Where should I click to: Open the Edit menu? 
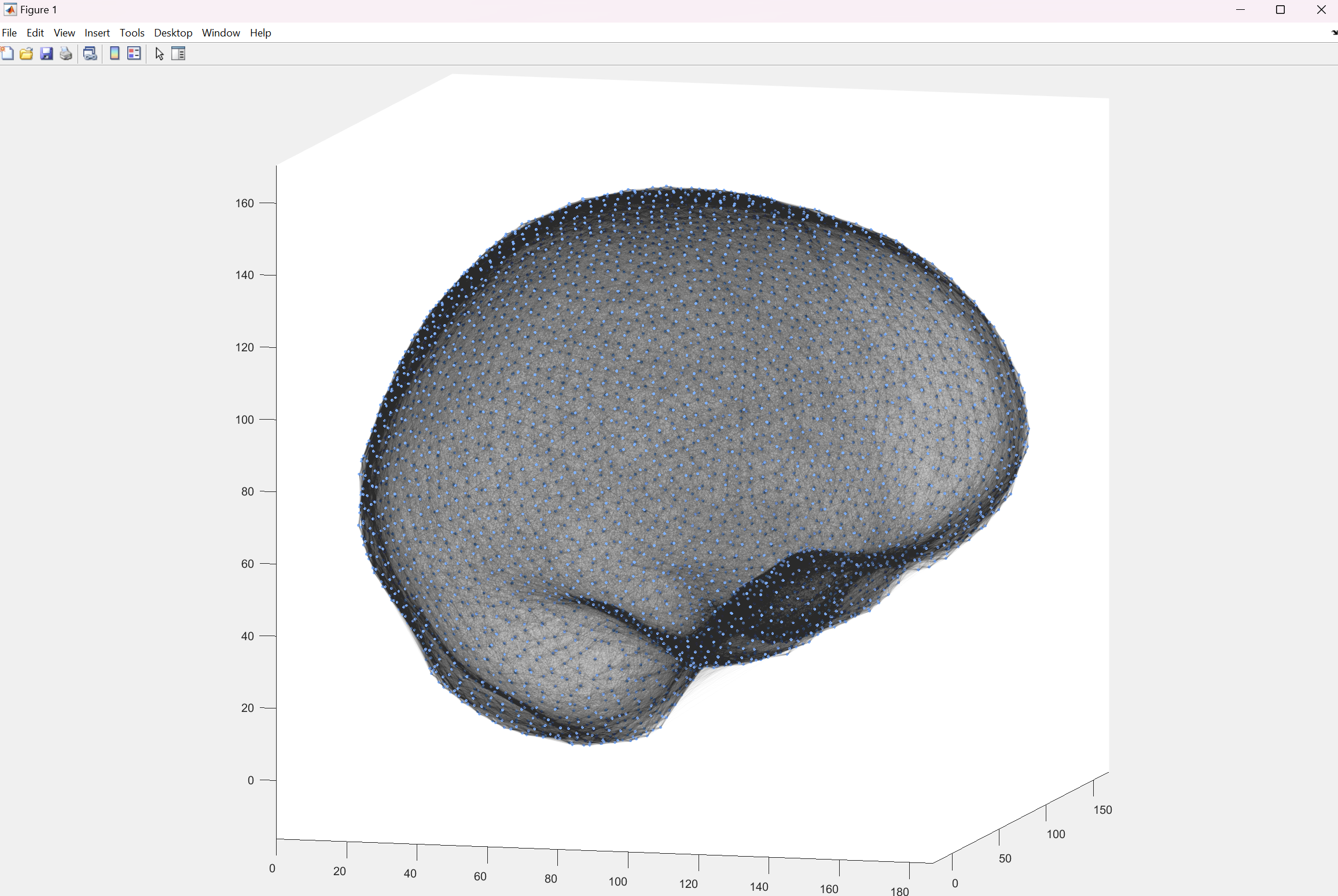(x=35, y=33)
